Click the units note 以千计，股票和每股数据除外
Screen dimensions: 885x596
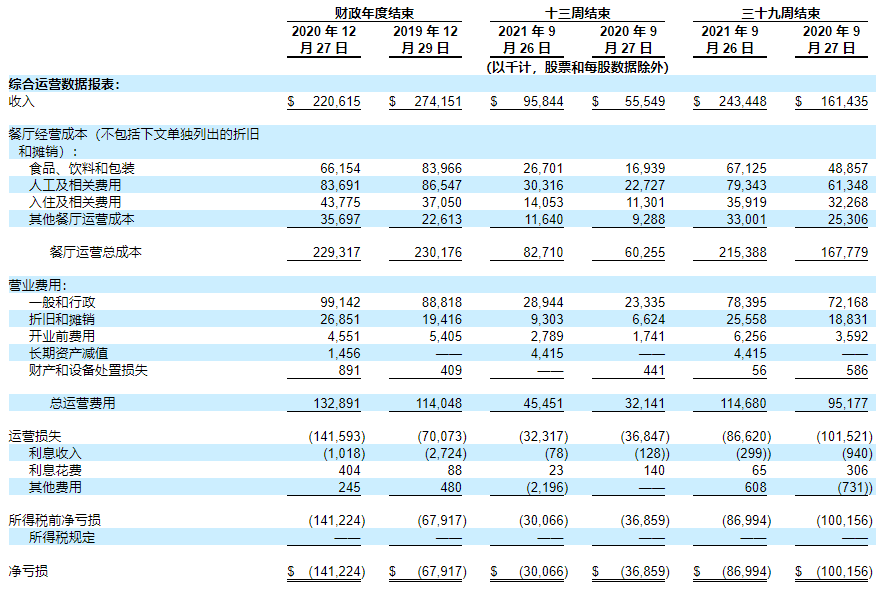pyautogui.click(x=577, y=67)
